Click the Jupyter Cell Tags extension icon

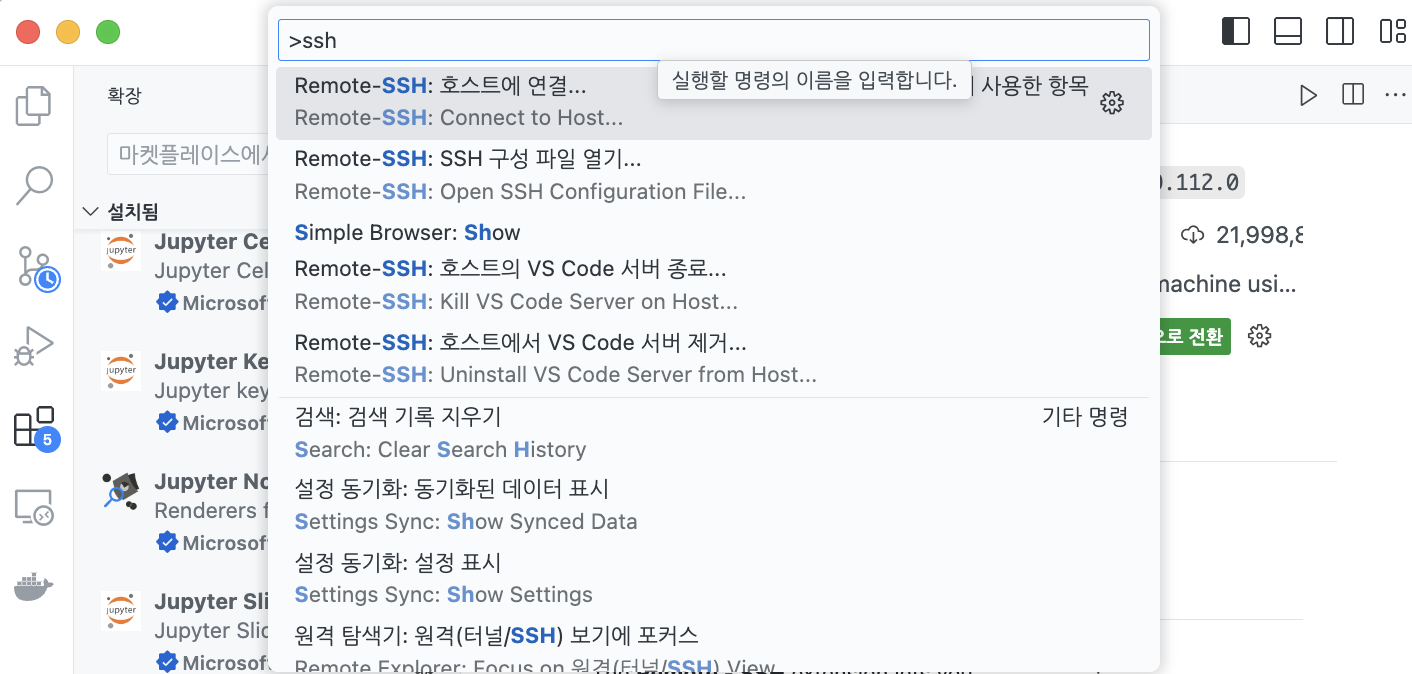tap(121, 250)
